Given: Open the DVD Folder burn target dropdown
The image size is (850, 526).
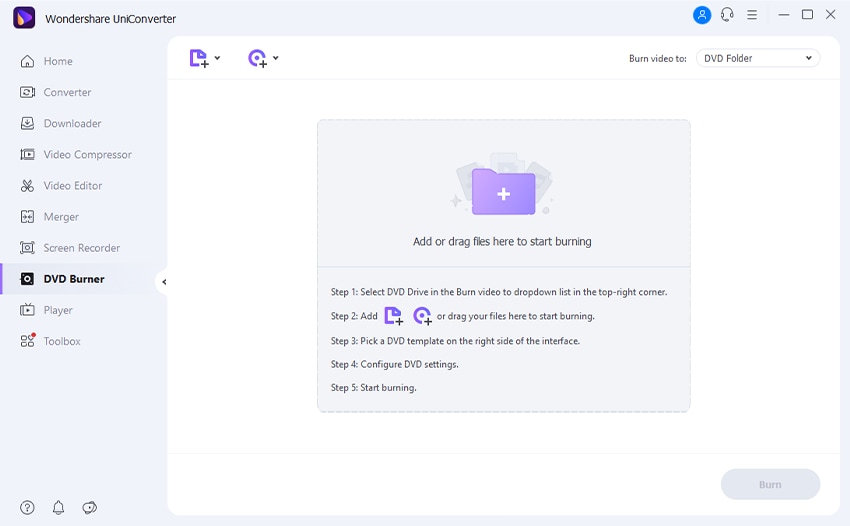Looking at the screenshot, I should pos(757,58).
